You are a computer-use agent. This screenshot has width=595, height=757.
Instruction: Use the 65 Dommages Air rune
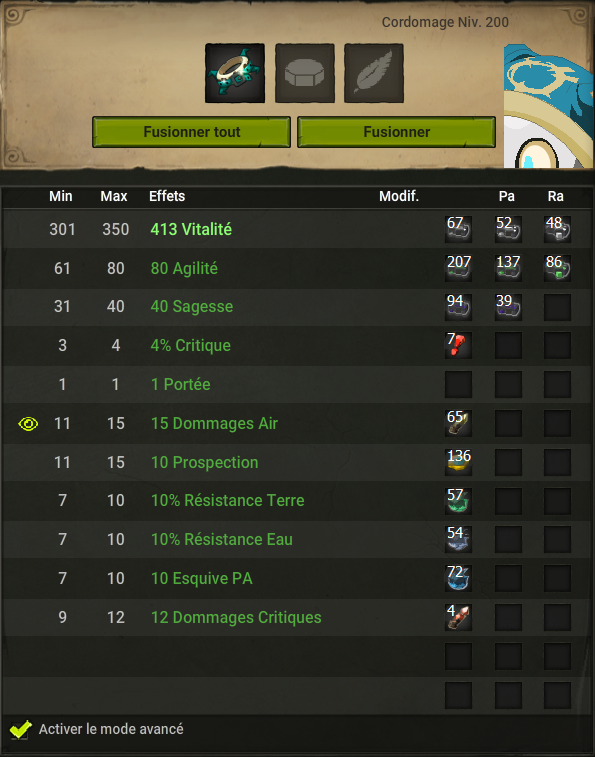click(458, 423)
